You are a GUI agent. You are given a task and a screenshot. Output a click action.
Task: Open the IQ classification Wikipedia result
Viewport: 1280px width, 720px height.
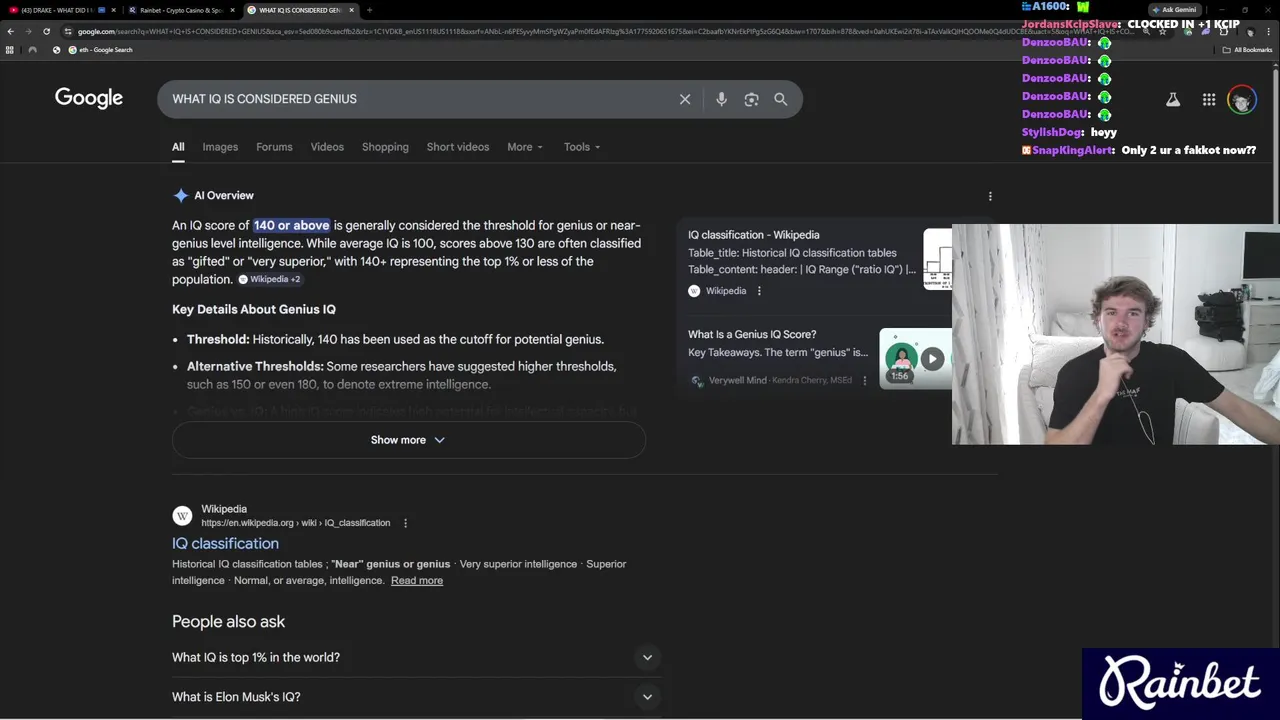point(225,543)
